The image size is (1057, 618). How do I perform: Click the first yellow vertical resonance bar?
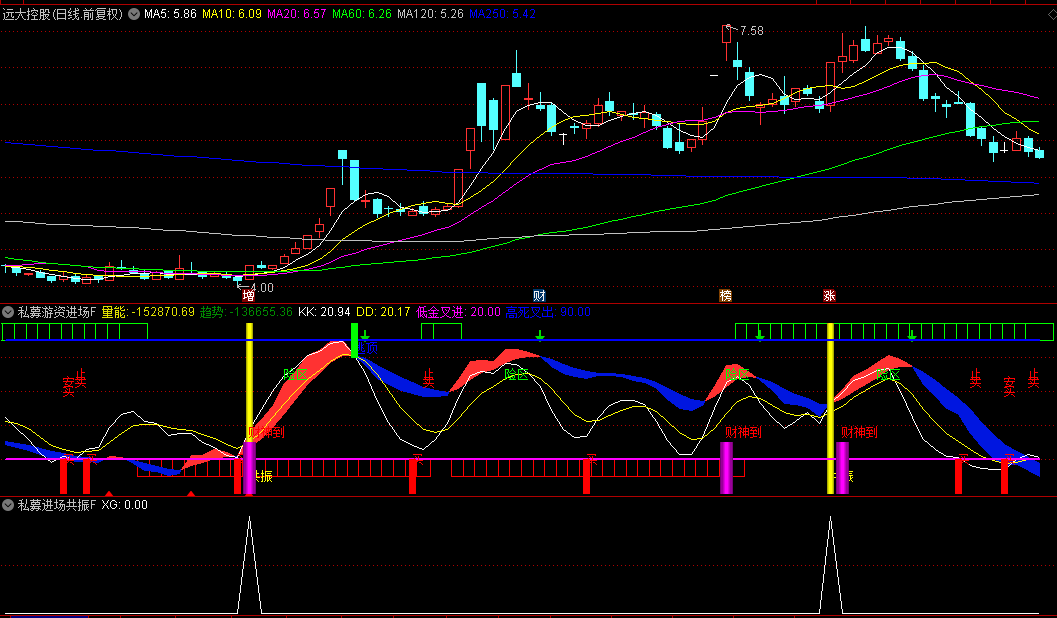coord(249,400)
